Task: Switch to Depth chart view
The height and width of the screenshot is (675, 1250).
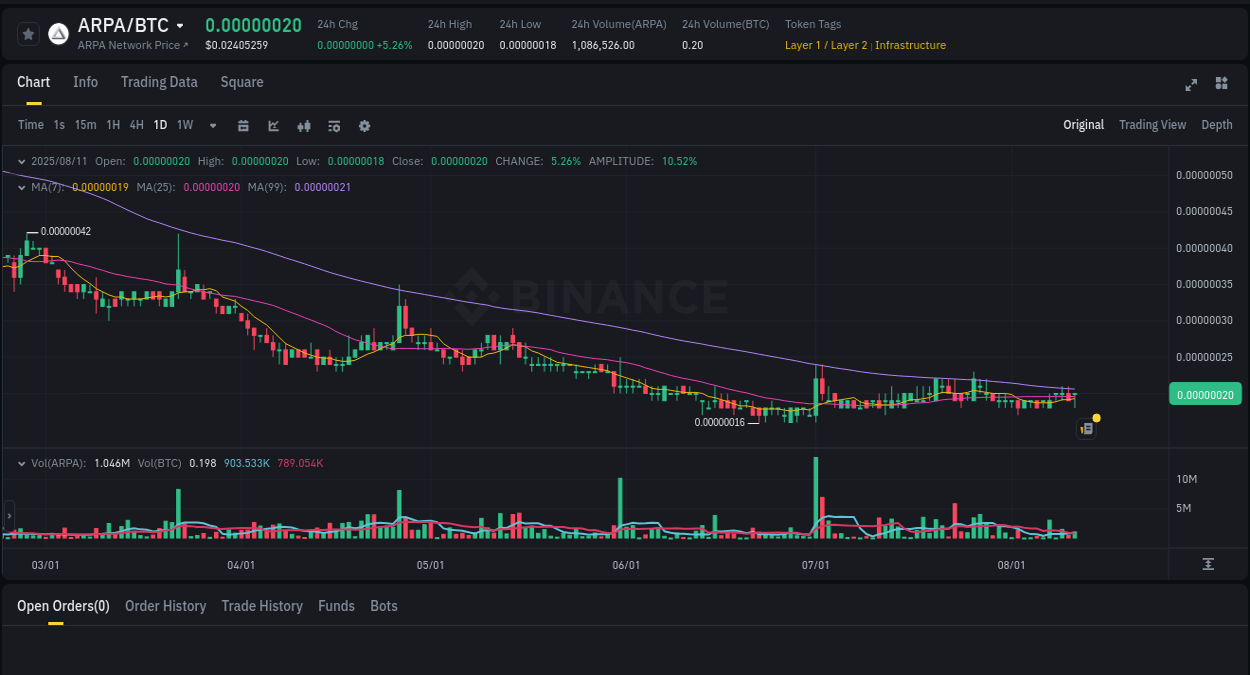Action: point(1217,125)
